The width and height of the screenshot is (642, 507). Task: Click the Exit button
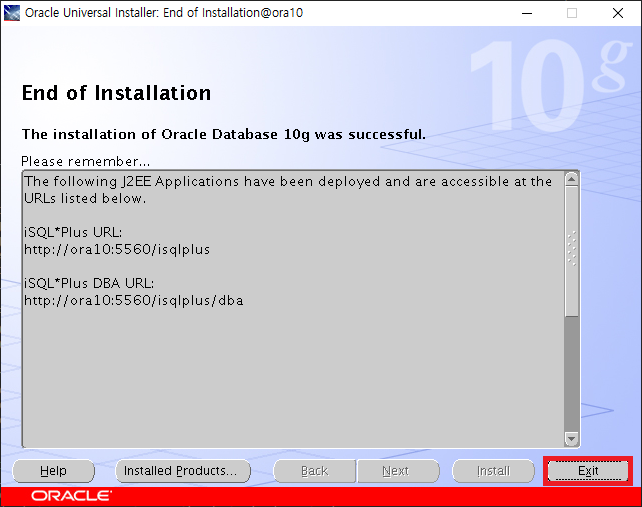[x=588, y=471]
